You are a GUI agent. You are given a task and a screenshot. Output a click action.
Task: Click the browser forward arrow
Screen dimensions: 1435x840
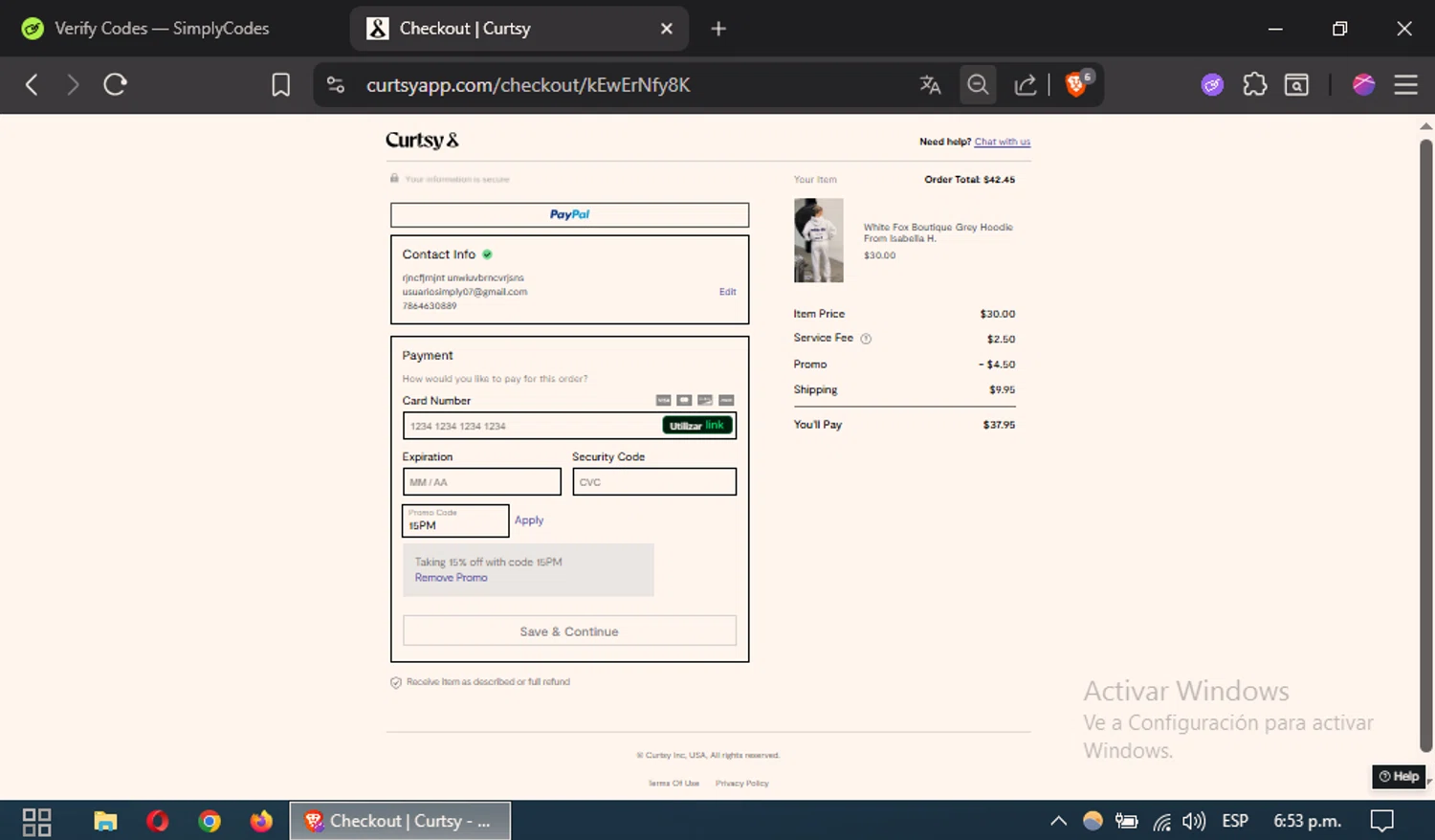[x=73, y=85]
